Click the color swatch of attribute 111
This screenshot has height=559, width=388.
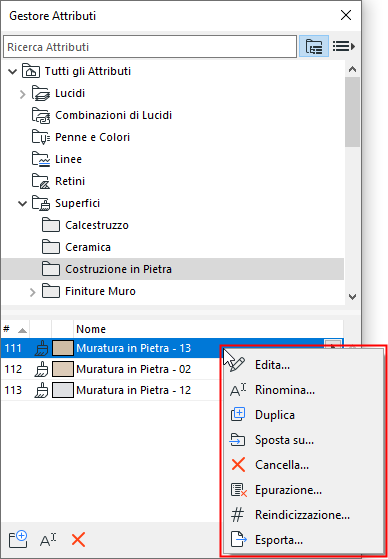coord(63,348)
